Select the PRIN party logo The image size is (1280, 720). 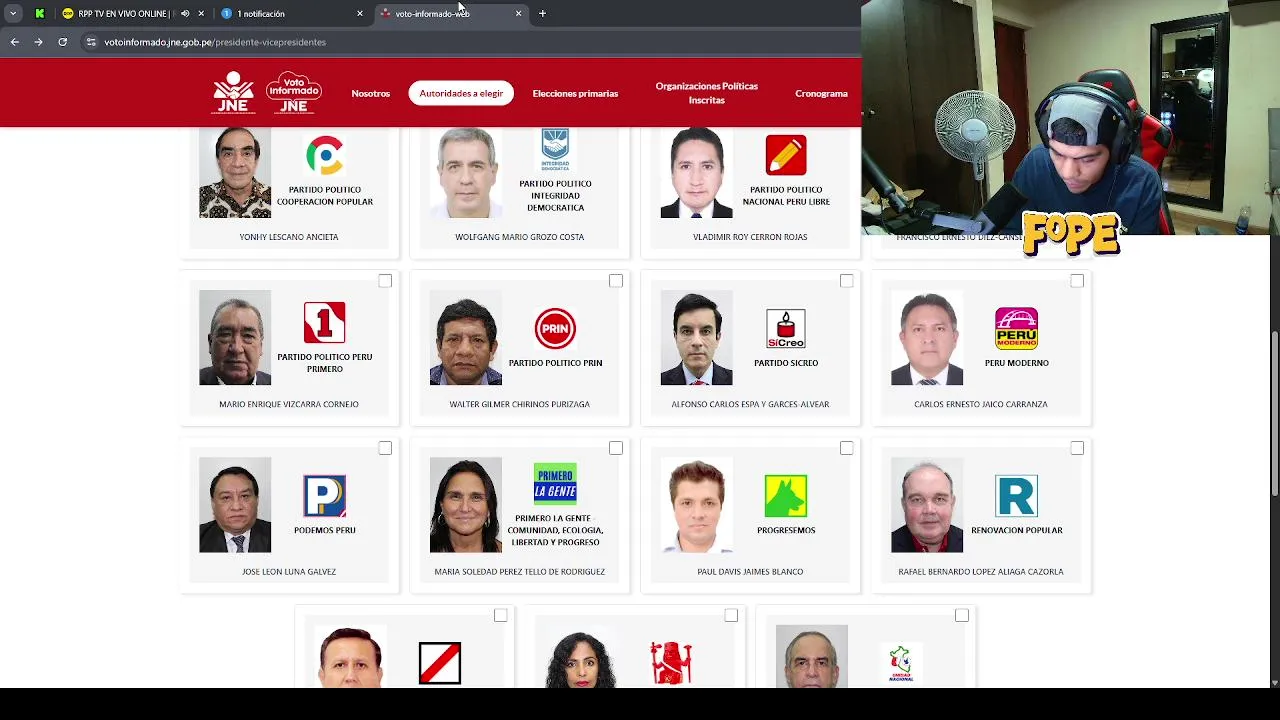[555, 328]
